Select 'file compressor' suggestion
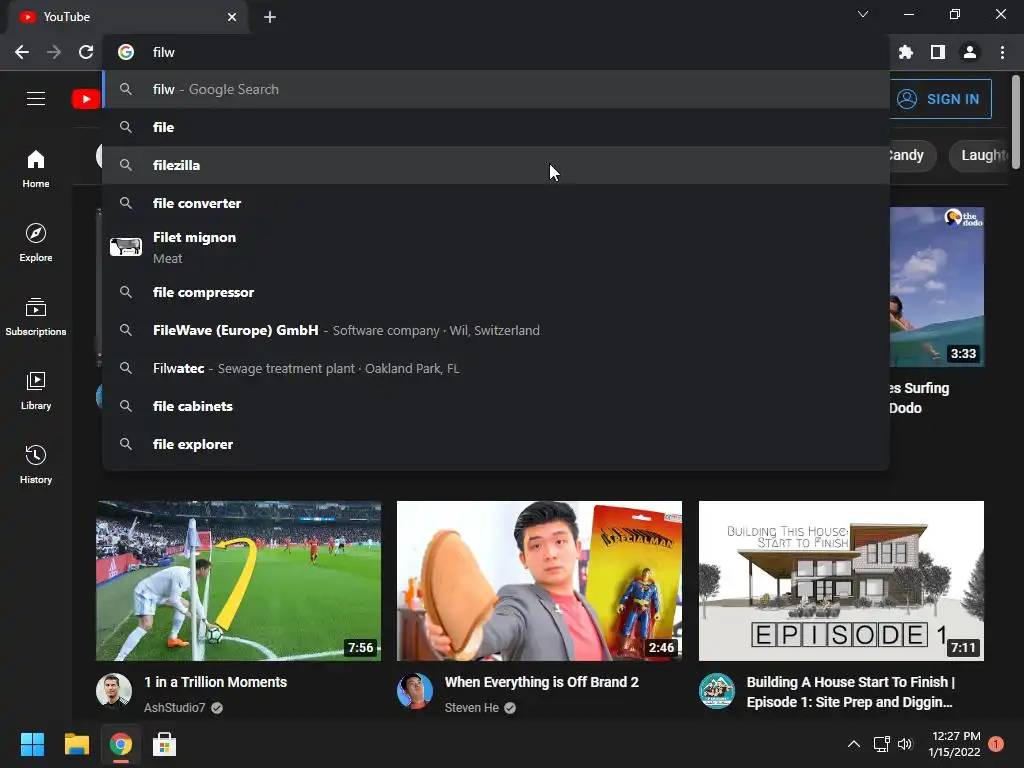 (x=496, y=293)
